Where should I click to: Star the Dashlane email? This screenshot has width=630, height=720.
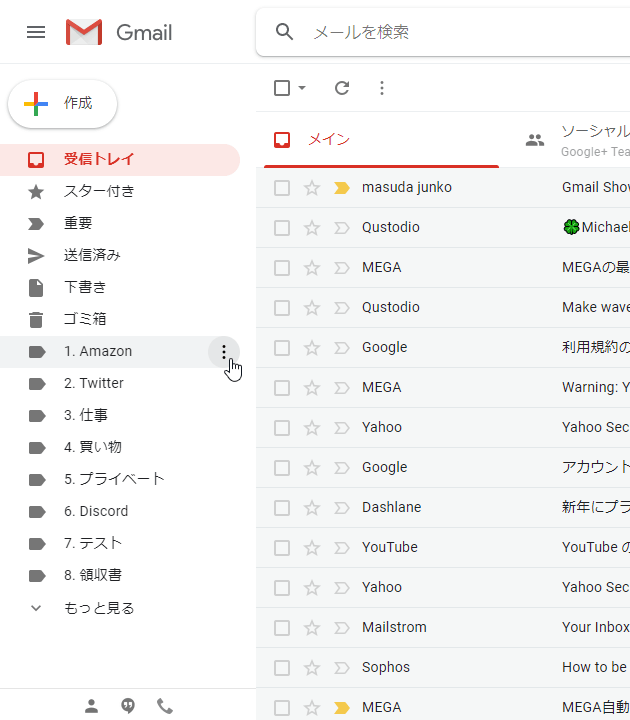(x=312, y=508)
